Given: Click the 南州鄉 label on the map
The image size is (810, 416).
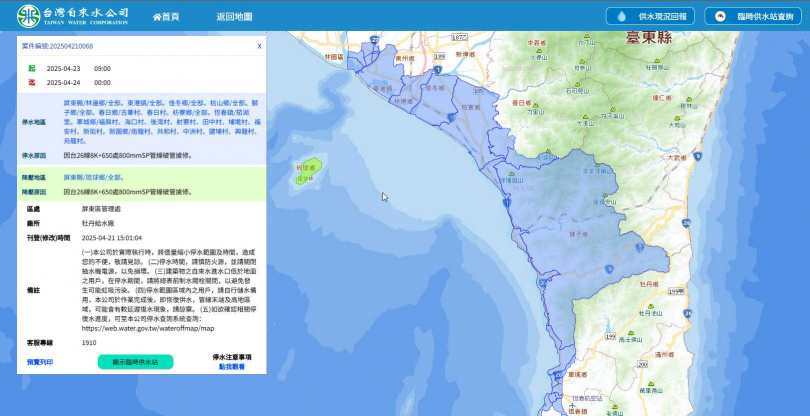Looking at the screenshot, I should (x=404, y=58).
